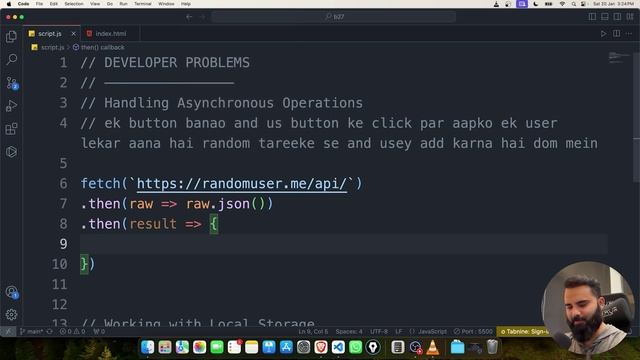
Task: Open the Explorer view in activity bar
Action: pyautogui.click(x=11, y=37)
